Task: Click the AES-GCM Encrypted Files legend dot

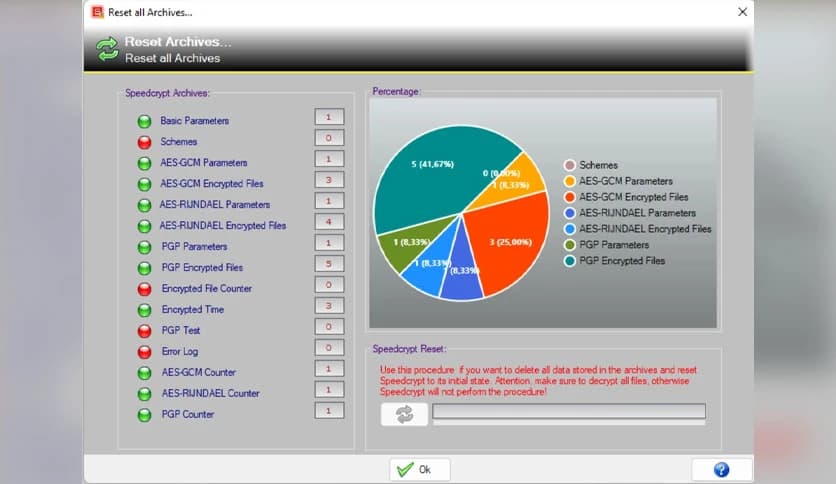Action: (x=569, y=197)
